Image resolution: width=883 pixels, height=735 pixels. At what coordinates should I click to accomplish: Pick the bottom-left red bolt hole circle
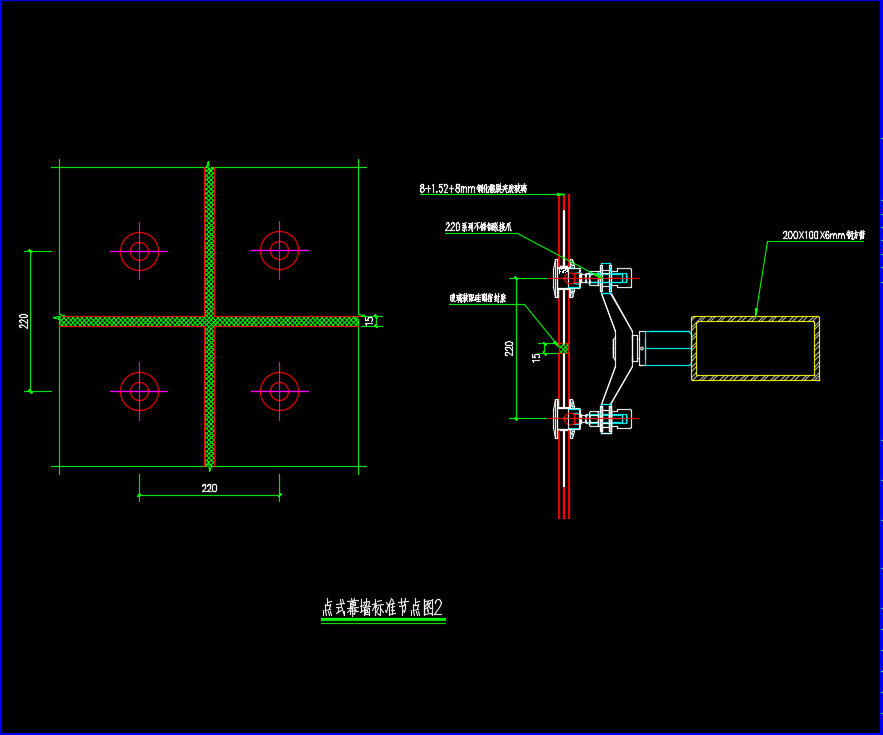[x=139, y=391]
